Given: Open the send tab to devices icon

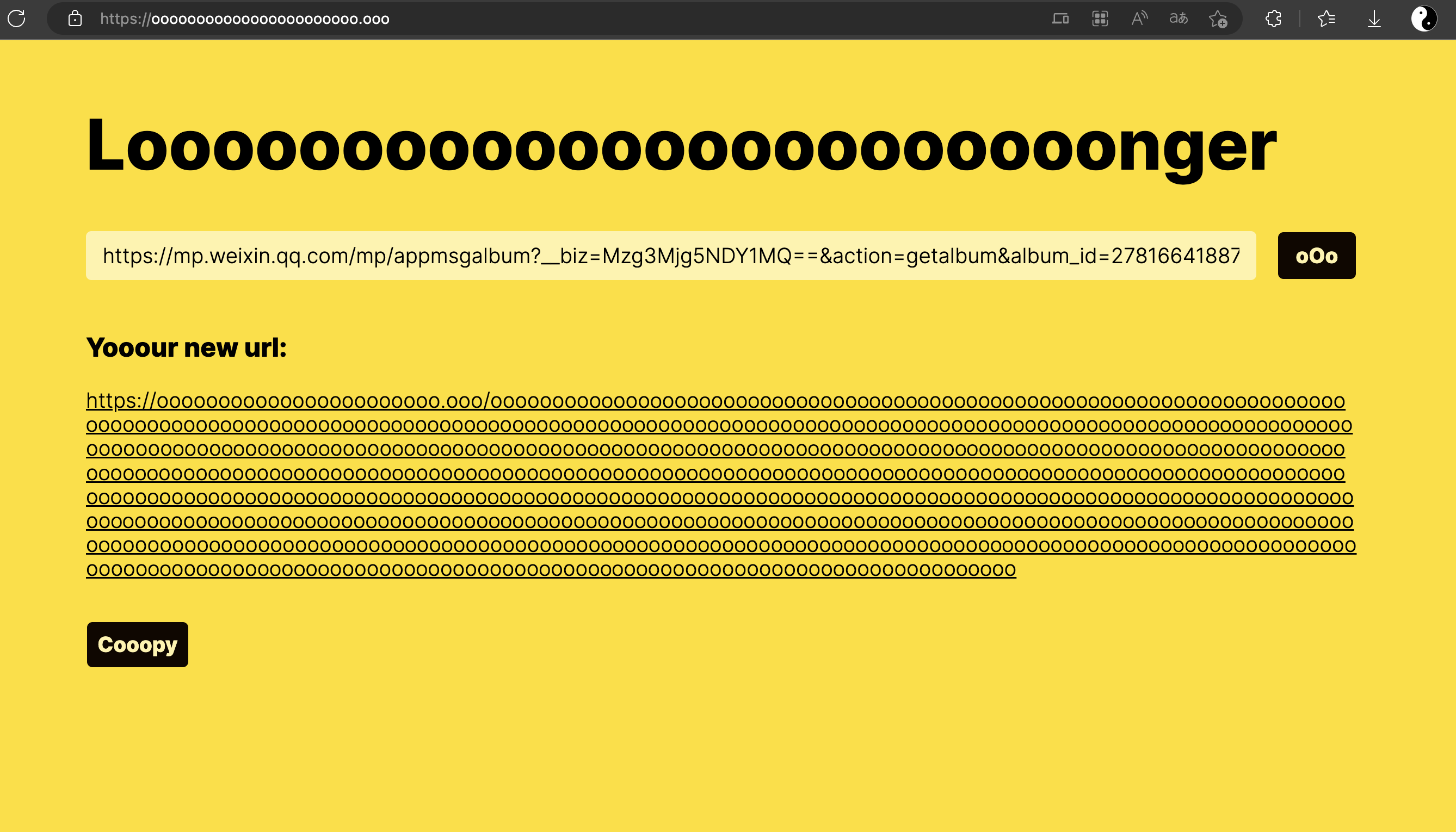Looking at the screenshot, I should [x=1060, y=19].
